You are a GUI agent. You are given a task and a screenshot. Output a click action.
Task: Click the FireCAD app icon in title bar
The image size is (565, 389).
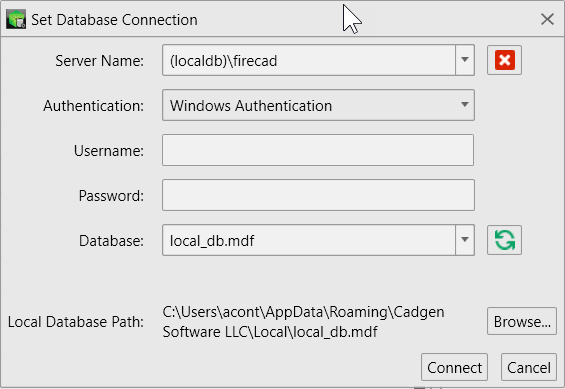(x=16, y=19)
